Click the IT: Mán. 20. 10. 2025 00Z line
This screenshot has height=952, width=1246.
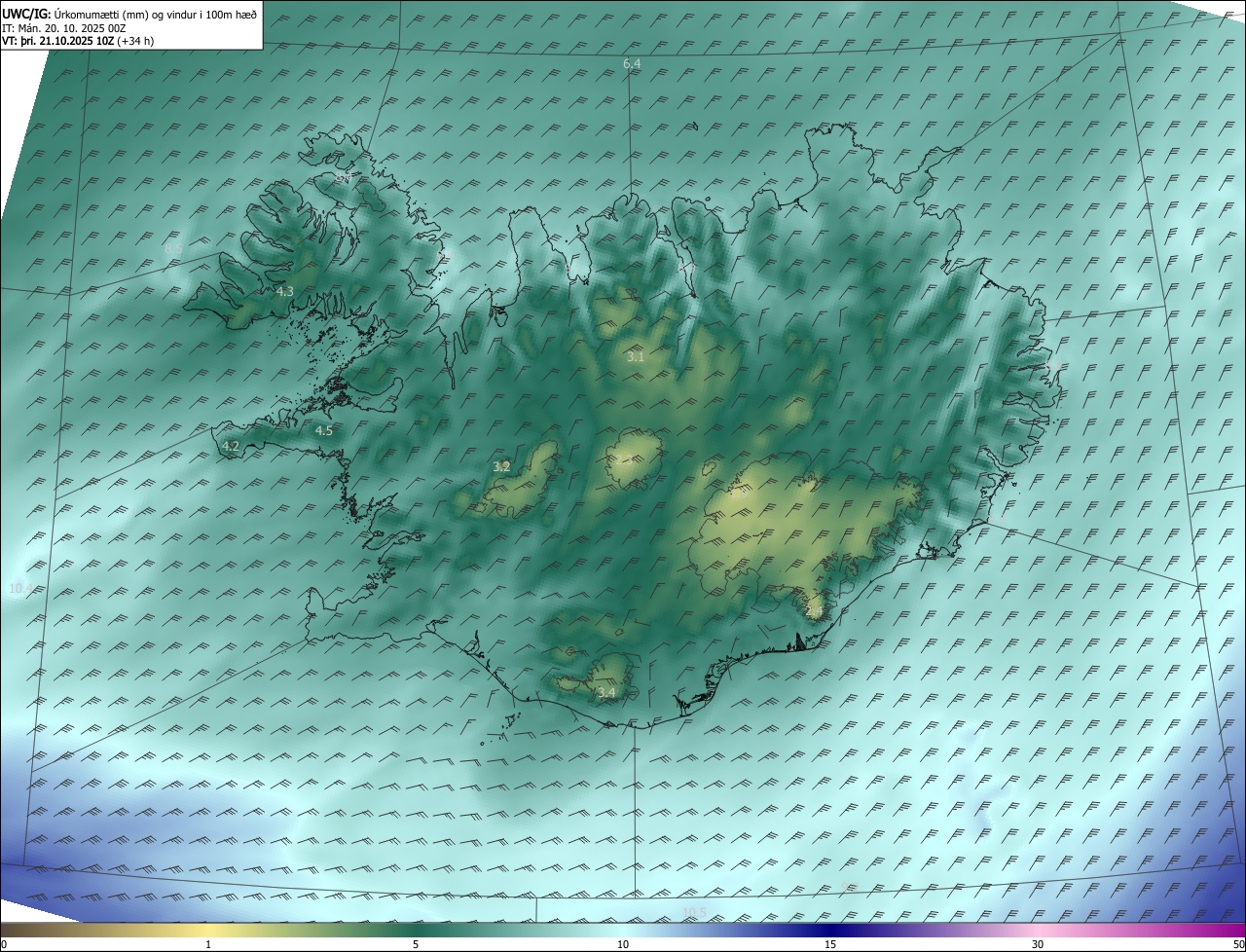coord(63,28)
